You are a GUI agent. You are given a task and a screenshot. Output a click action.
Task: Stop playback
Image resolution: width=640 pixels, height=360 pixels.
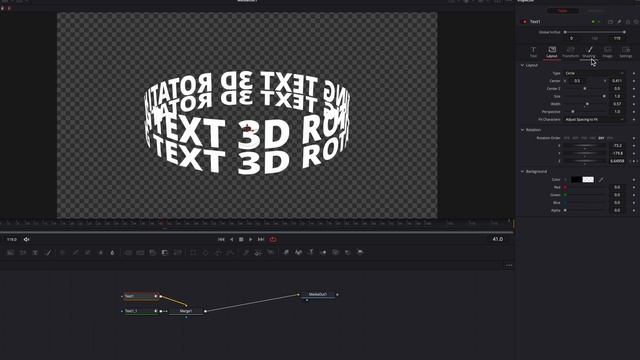241,240
